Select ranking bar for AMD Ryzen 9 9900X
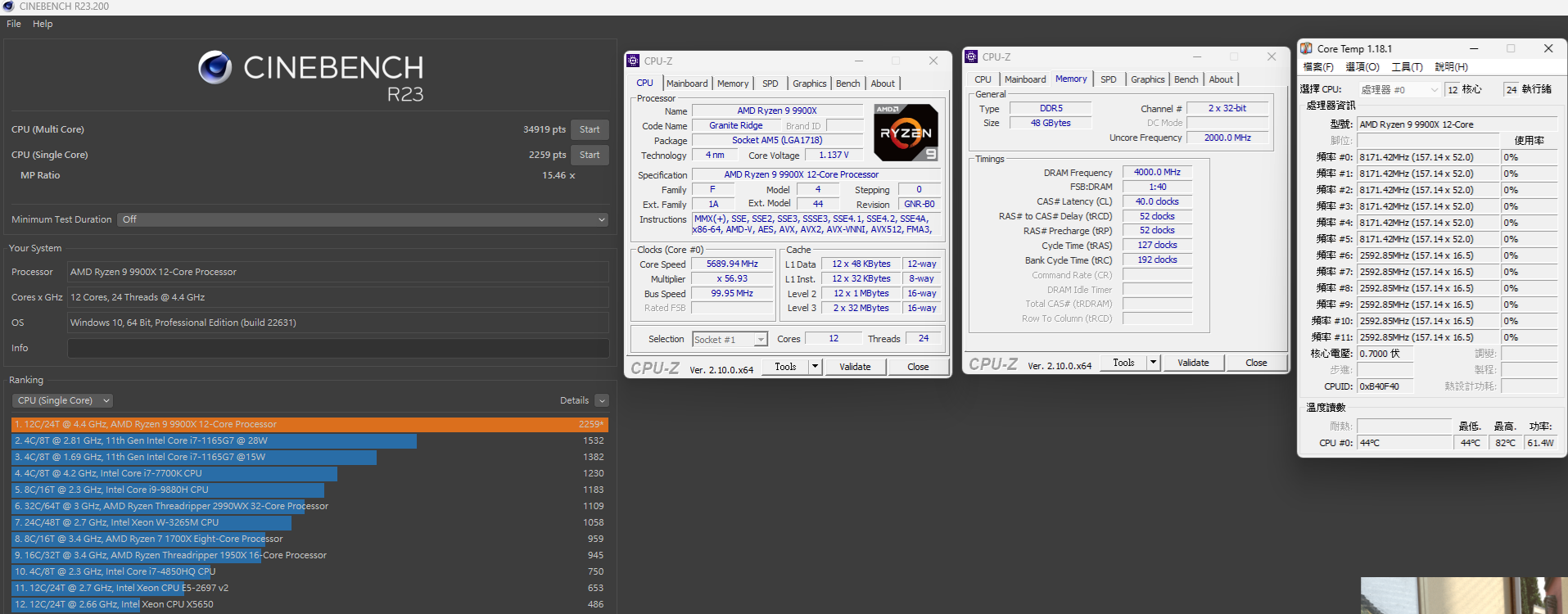The height and width of the screenshot is (614, 1568). (x=310, y=424)
